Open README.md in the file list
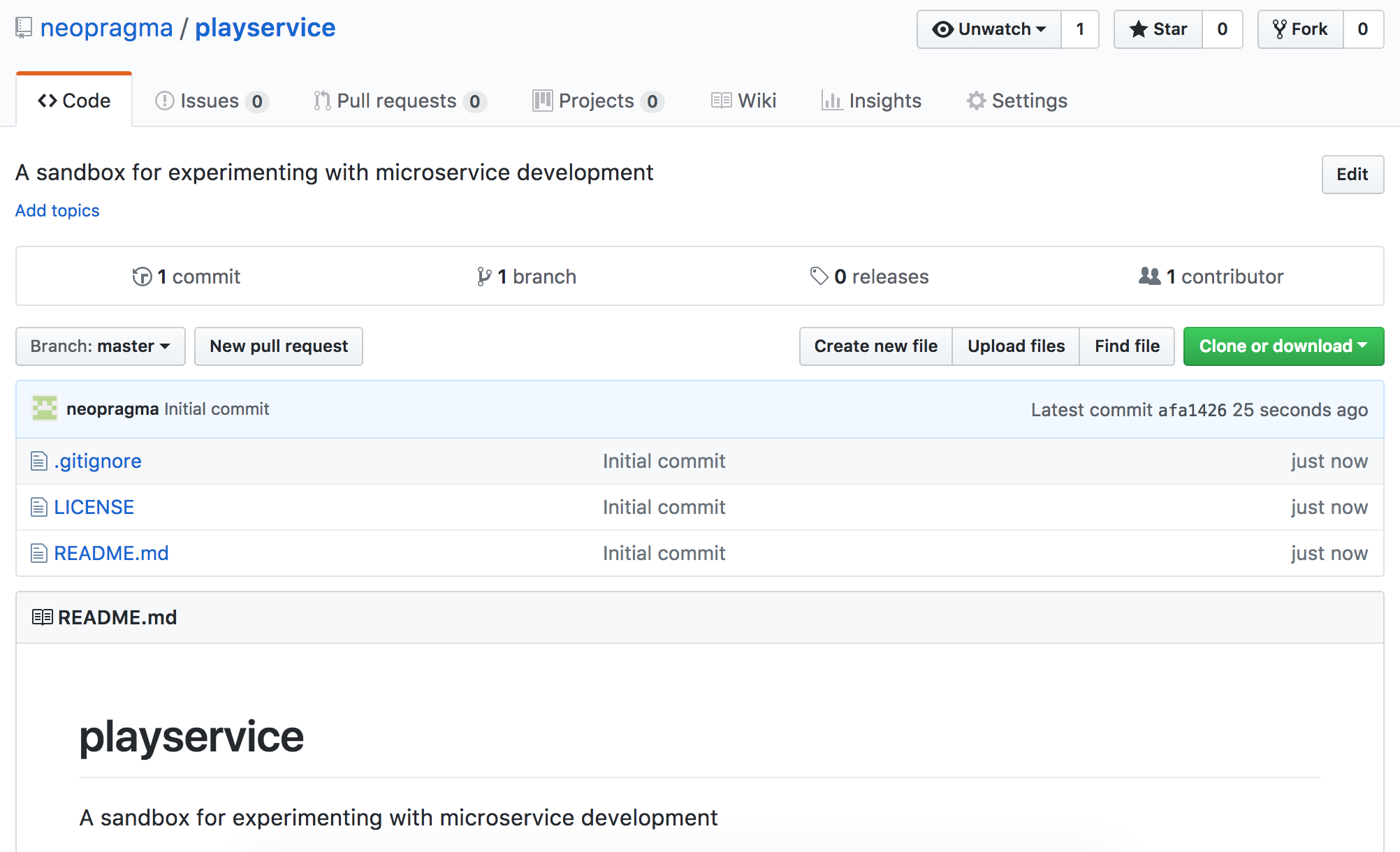The image size is (1400, 852). [x=111, y=553]
